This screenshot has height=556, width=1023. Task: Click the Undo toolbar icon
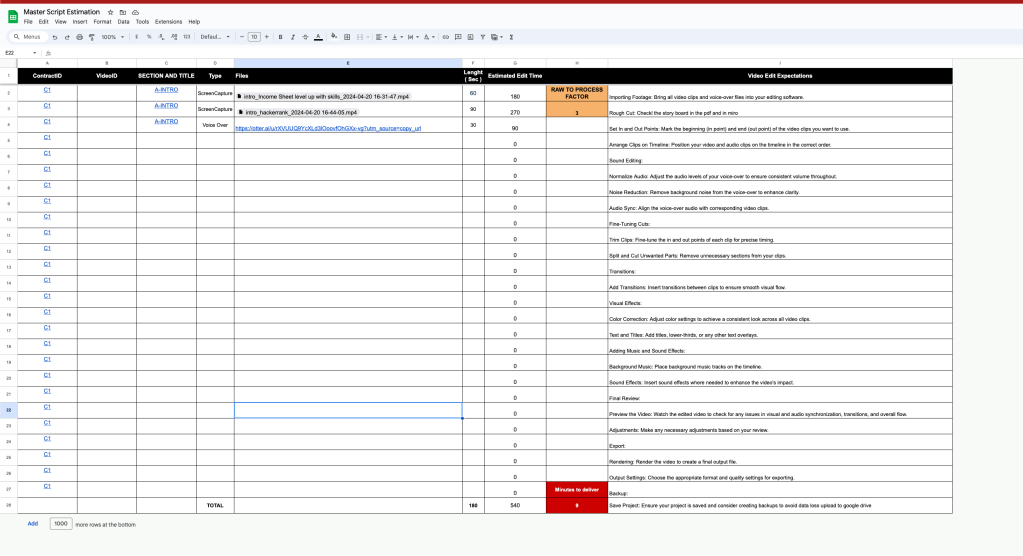(55, 37)
